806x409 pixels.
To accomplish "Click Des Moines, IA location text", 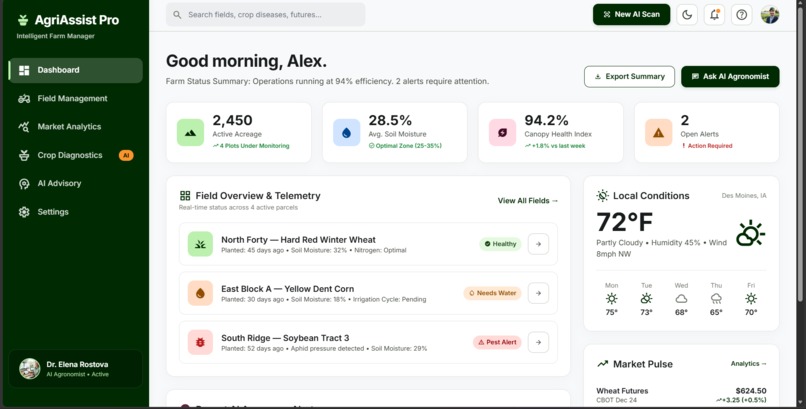I will [744, 196].
